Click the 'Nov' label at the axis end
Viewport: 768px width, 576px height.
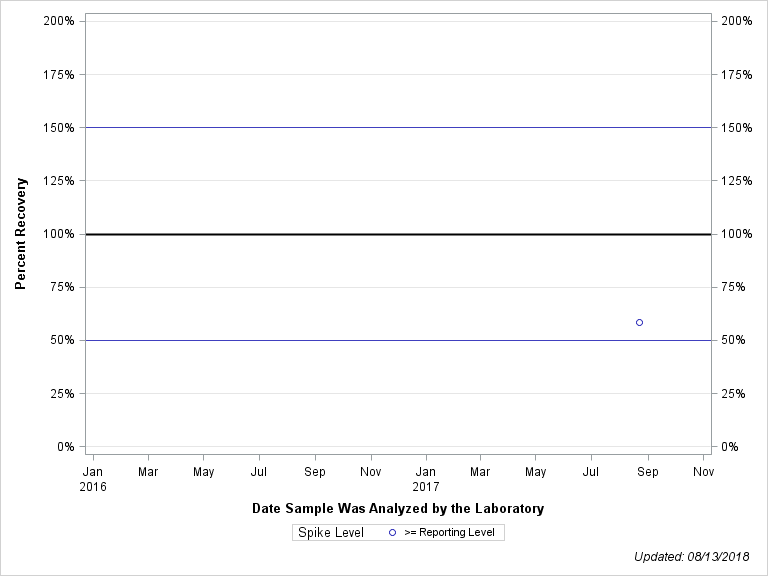pyautogui.click(x=703, y=472)
